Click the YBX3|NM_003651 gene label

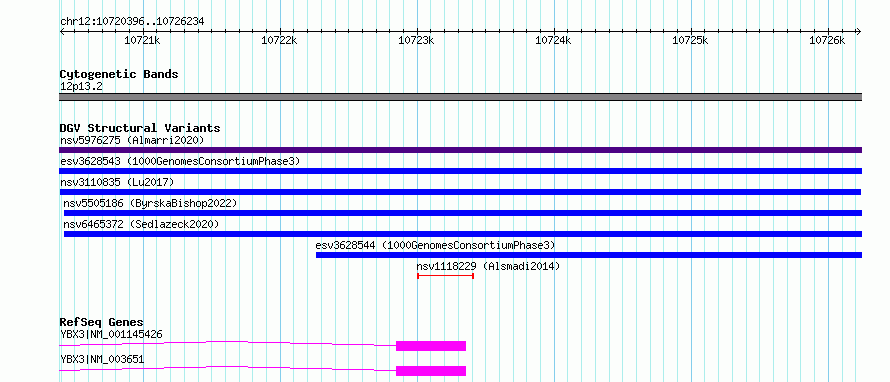tap(102, 359)
